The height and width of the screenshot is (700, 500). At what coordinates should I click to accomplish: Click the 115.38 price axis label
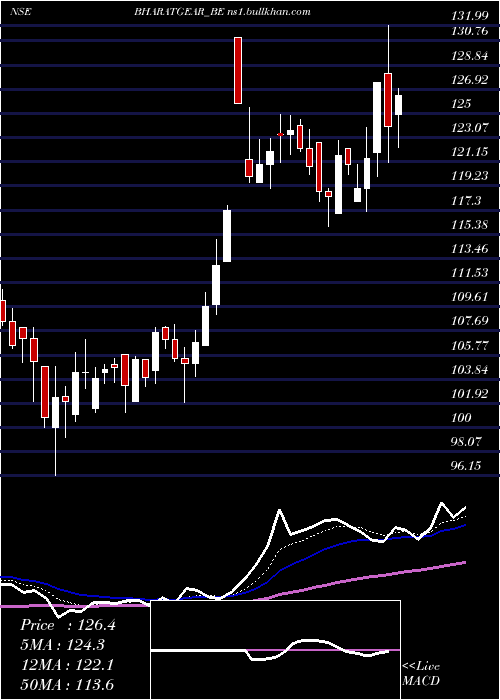pos(468,225)
